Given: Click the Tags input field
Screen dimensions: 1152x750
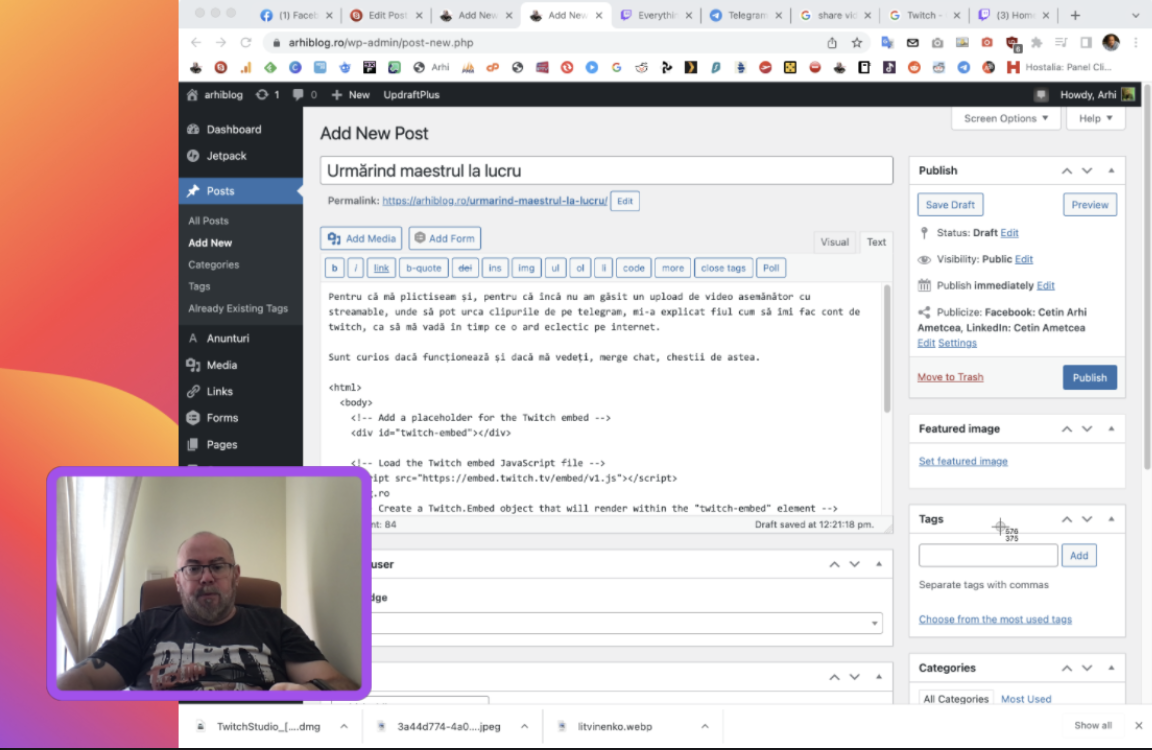Looking at the screenshot, I should tap(987, 555).
